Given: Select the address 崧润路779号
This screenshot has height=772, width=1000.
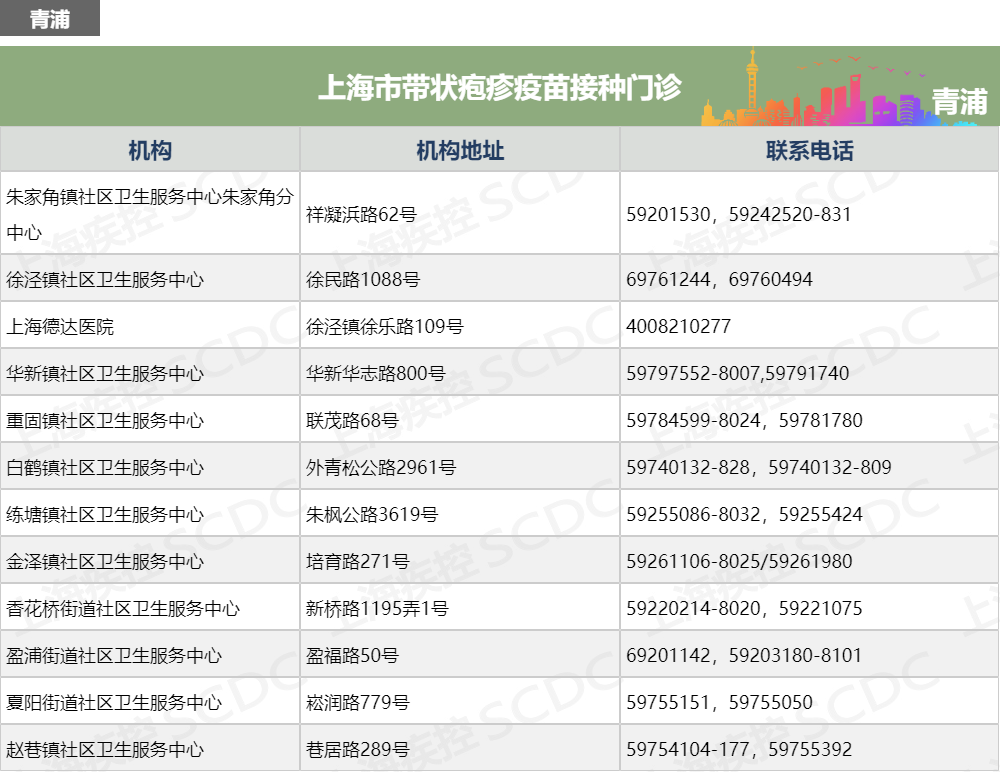Looking at the screenshot, I should coord(357,702).
